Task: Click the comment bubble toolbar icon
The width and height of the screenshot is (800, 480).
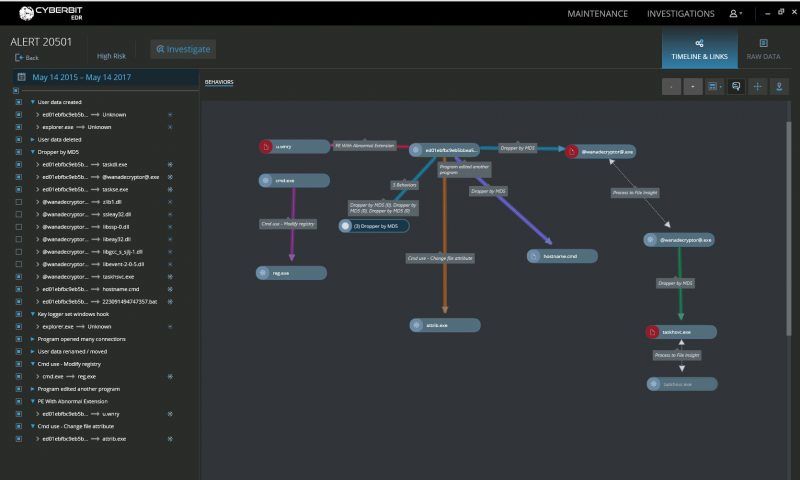Action: coord(736,87)
